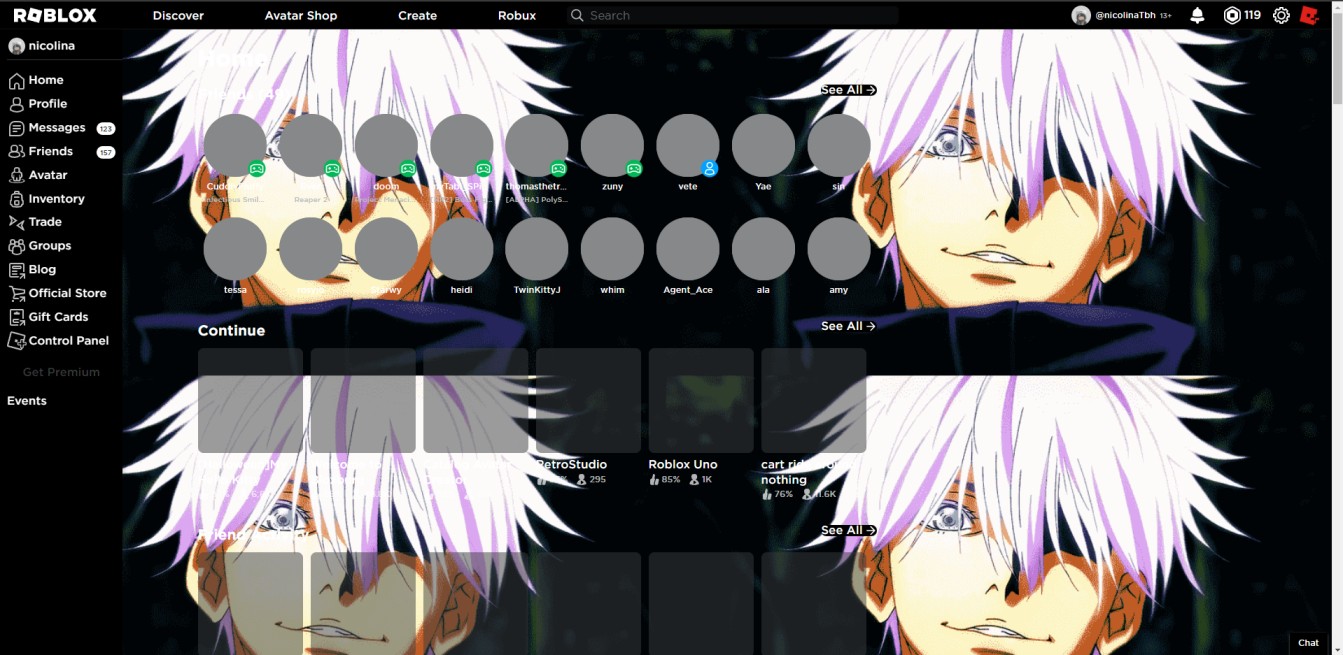This screenshot has width=1343, height=655.
Task: Open the notifications bell
Action: [x=1199, y=14]
